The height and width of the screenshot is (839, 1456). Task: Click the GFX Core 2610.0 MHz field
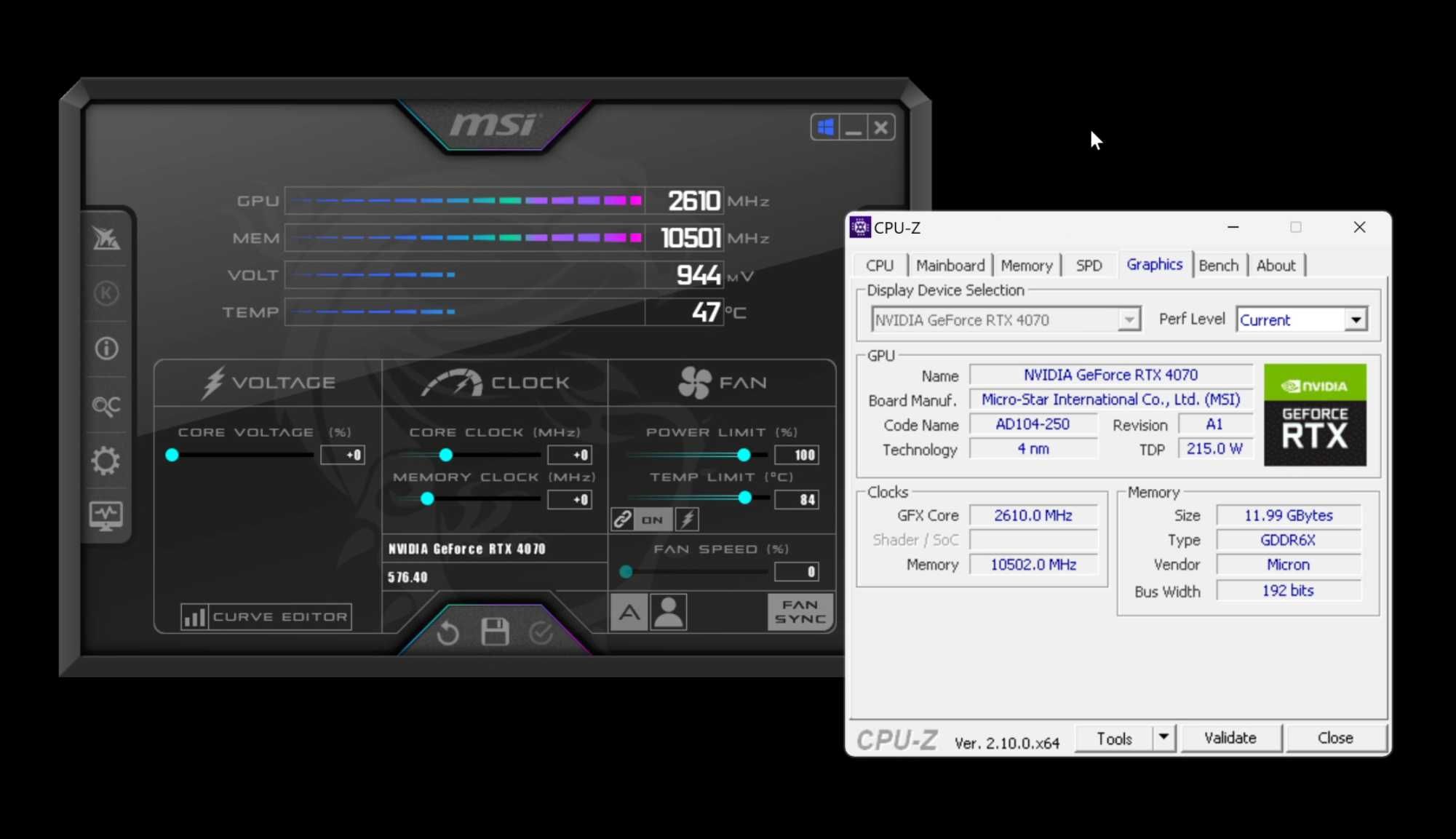point(1033,516)
